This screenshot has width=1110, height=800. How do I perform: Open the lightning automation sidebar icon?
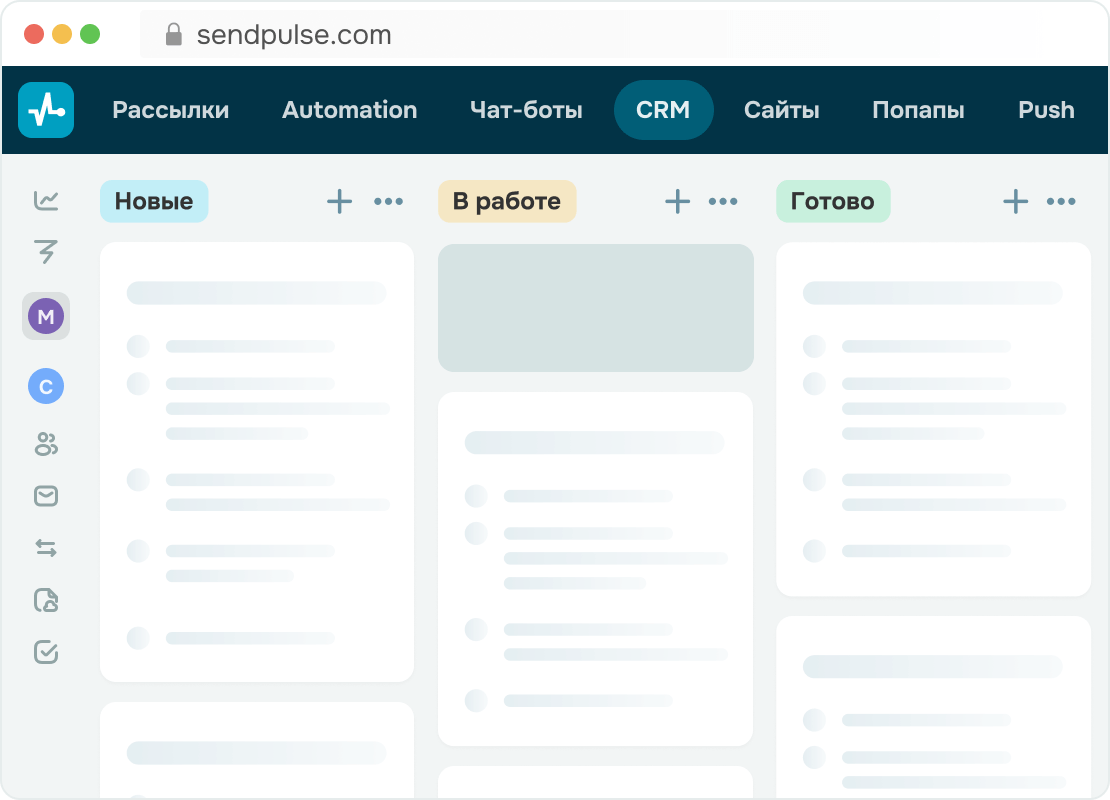(46, 251)
